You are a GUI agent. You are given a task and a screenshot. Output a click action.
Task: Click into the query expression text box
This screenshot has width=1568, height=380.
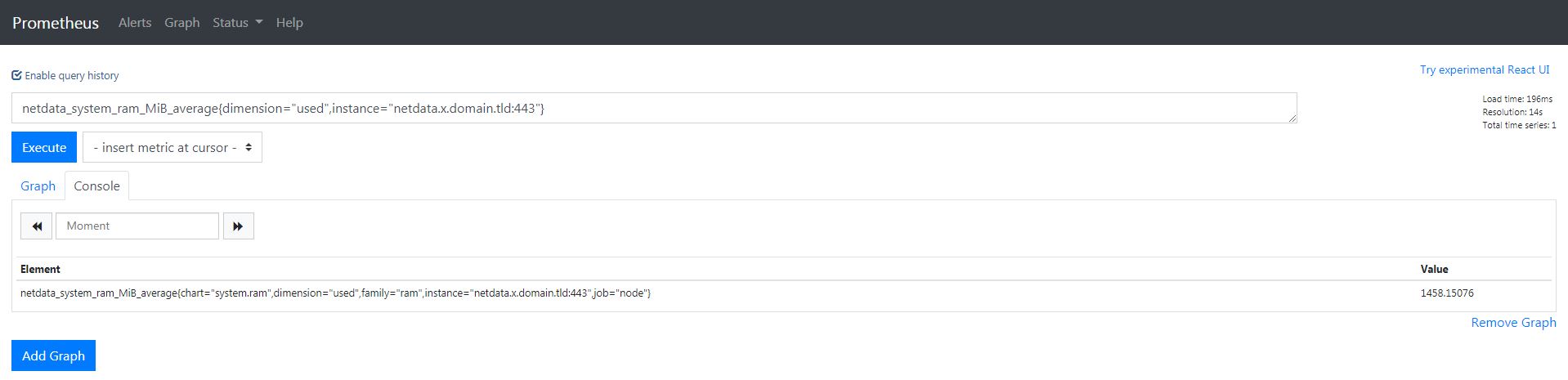pos(654,108)
